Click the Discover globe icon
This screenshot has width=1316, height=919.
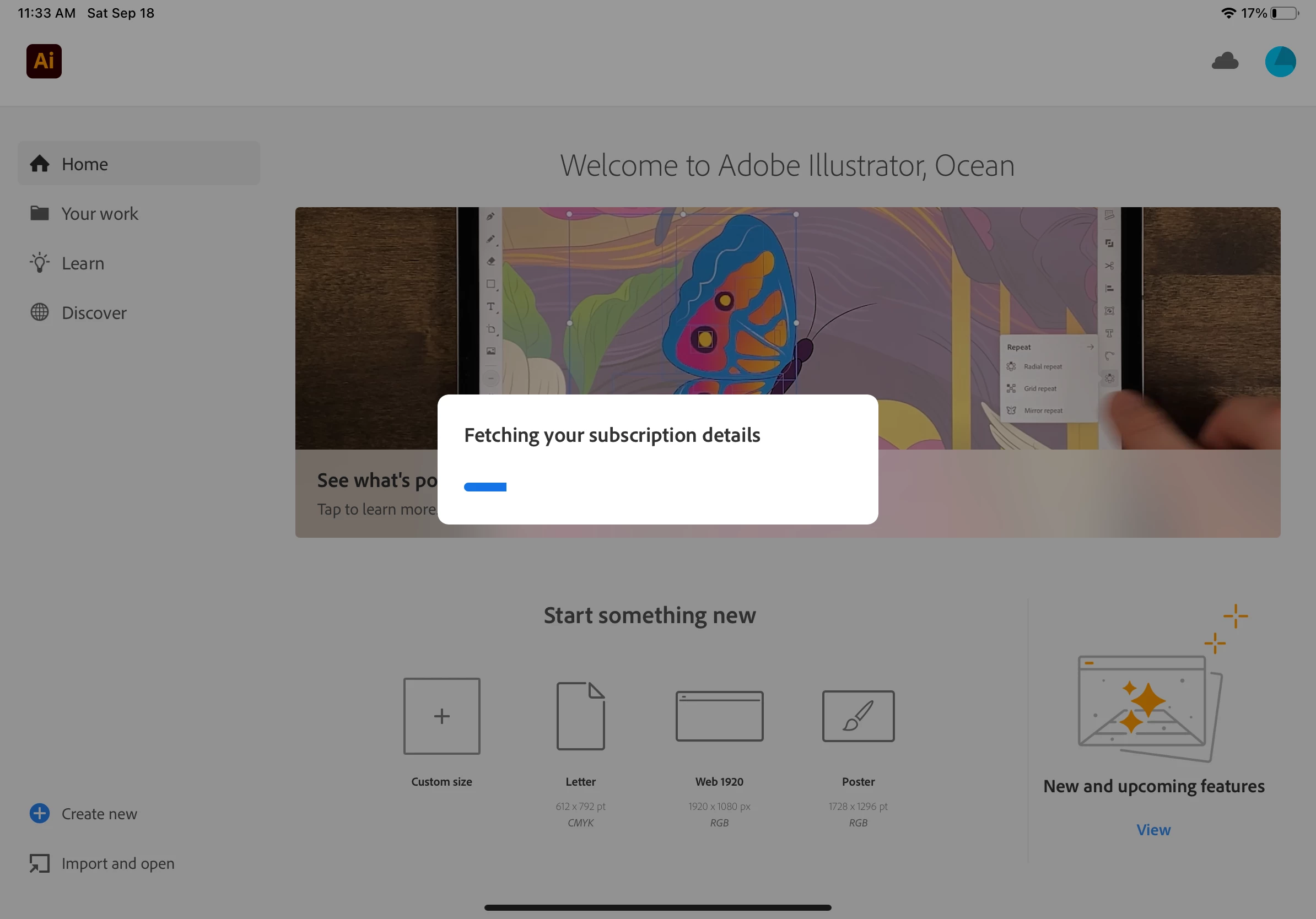(40, 312)
